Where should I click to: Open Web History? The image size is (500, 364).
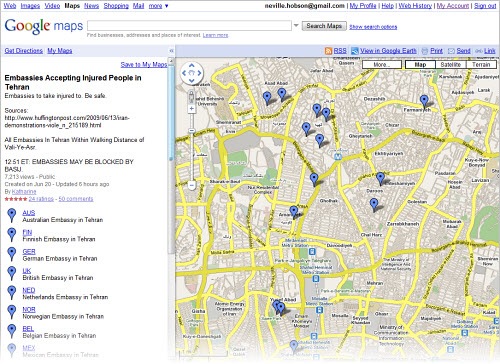pos(415,6)
